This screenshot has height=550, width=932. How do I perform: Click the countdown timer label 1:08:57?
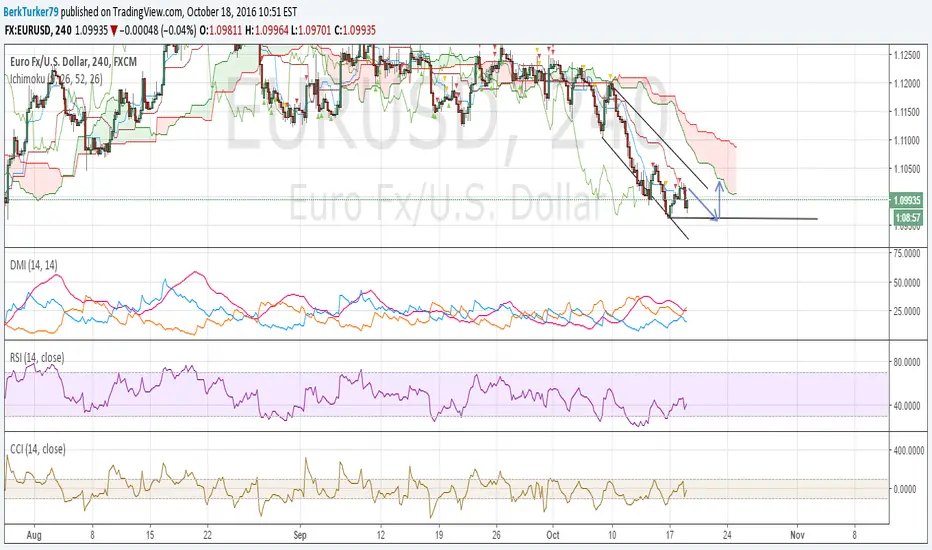point(908,218)
